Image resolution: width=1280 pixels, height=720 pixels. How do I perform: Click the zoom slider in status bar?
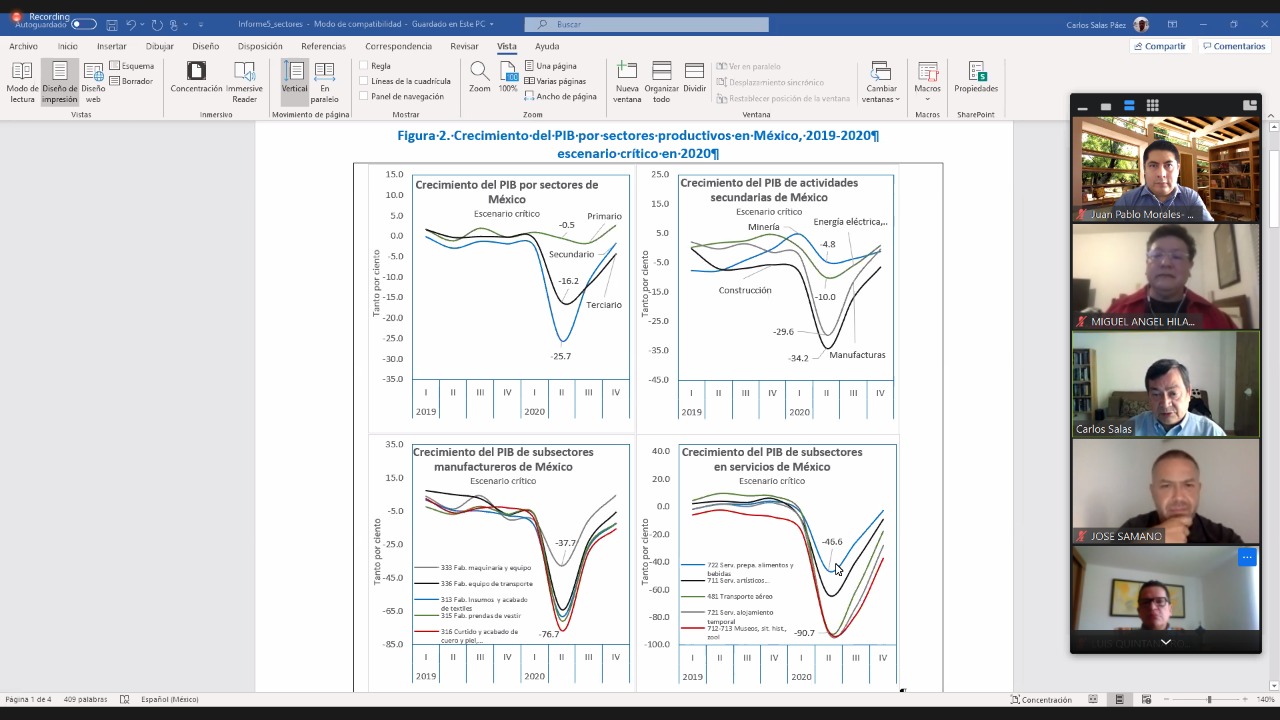click(1209, 700)
